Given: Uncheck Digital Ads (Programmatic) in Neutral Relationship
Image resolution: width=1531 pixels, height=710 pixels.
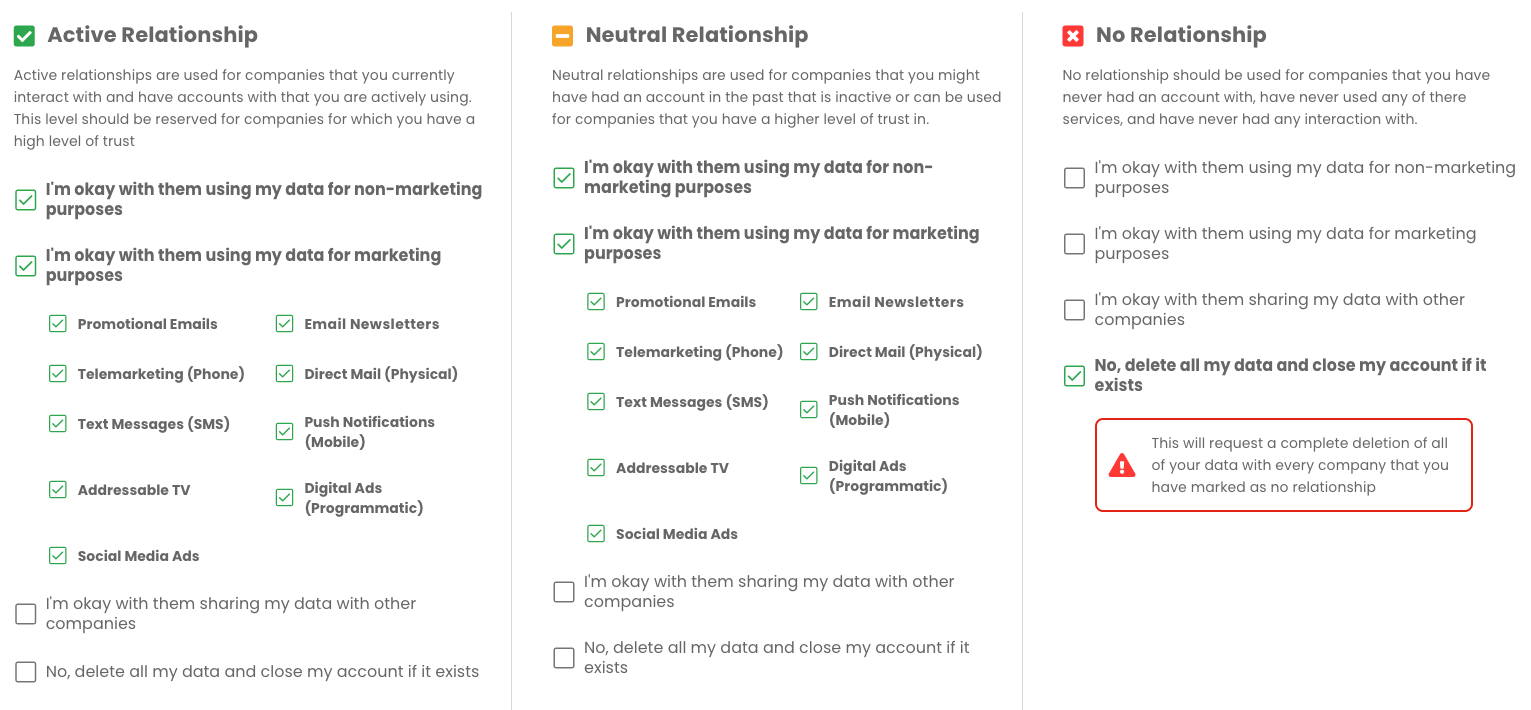Looking at the screenshot, I should click(x=809, y=476).
